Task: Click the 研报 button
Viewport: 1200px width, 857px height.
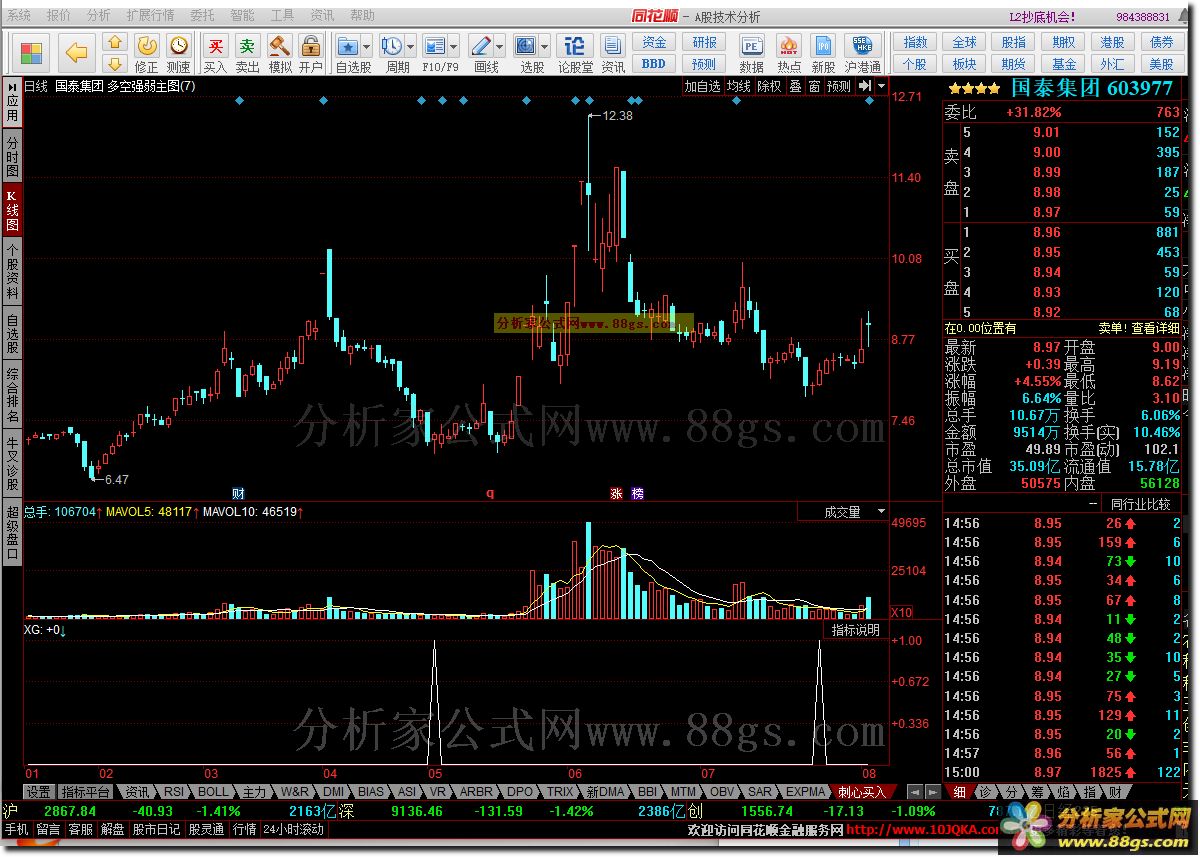Action: (704, 42)
